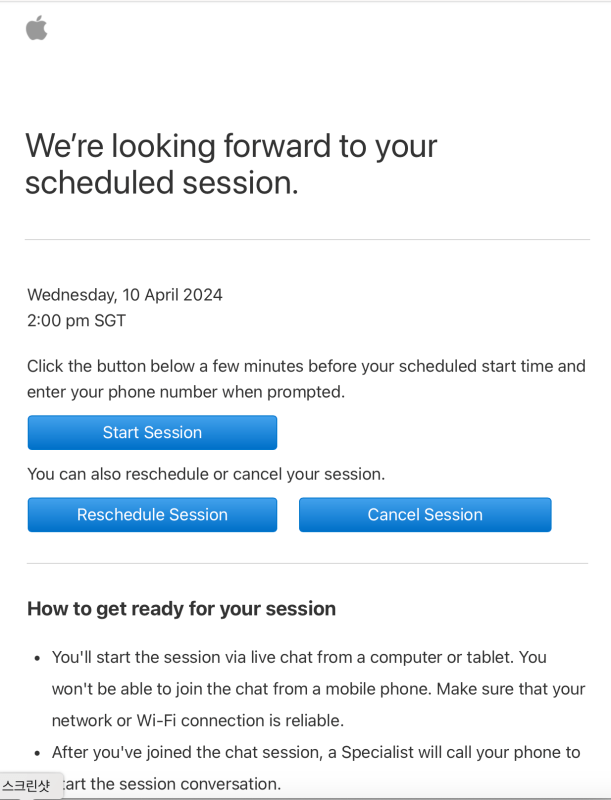The width and height of the screenshot is (611, 800).
Task: Click the 스크린샷 tooltip label
Action: point(27,786)
